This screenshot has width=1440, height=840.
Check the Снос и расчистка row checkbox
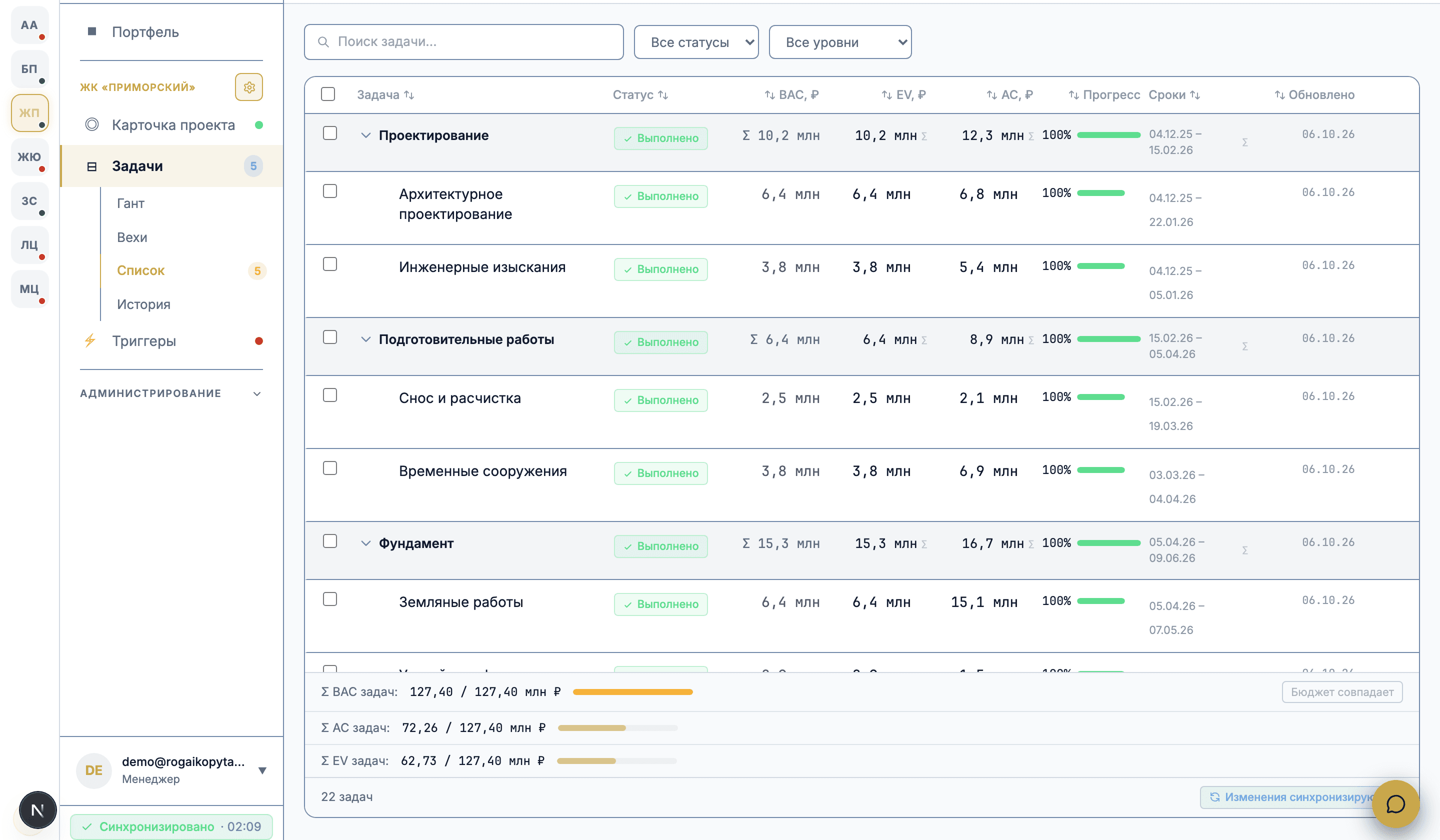click(x=329, y=395)
